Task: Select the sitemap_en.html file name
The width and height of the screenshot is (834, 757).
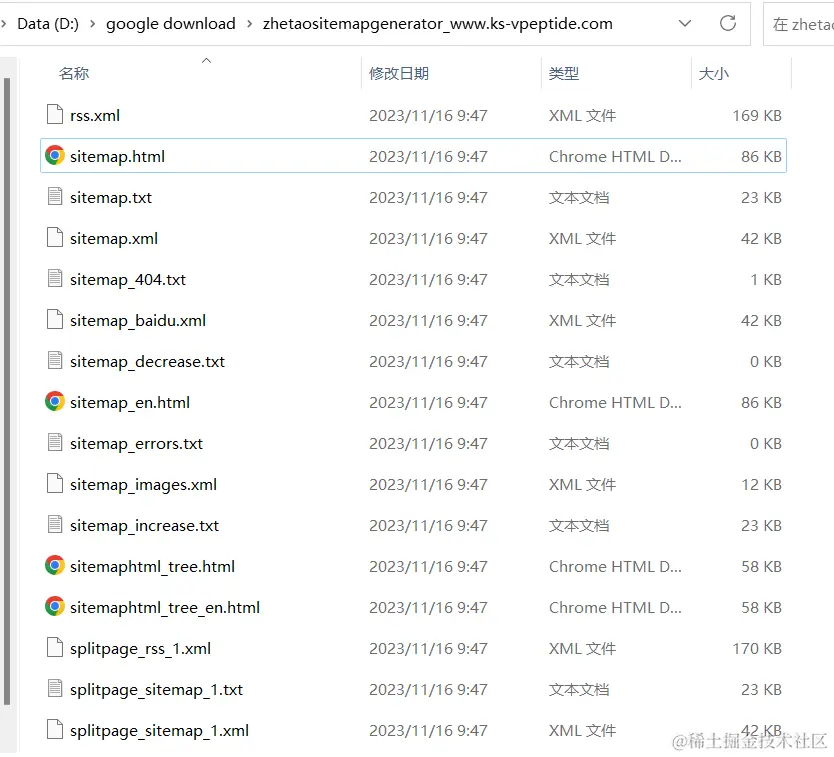Action: 130,402
